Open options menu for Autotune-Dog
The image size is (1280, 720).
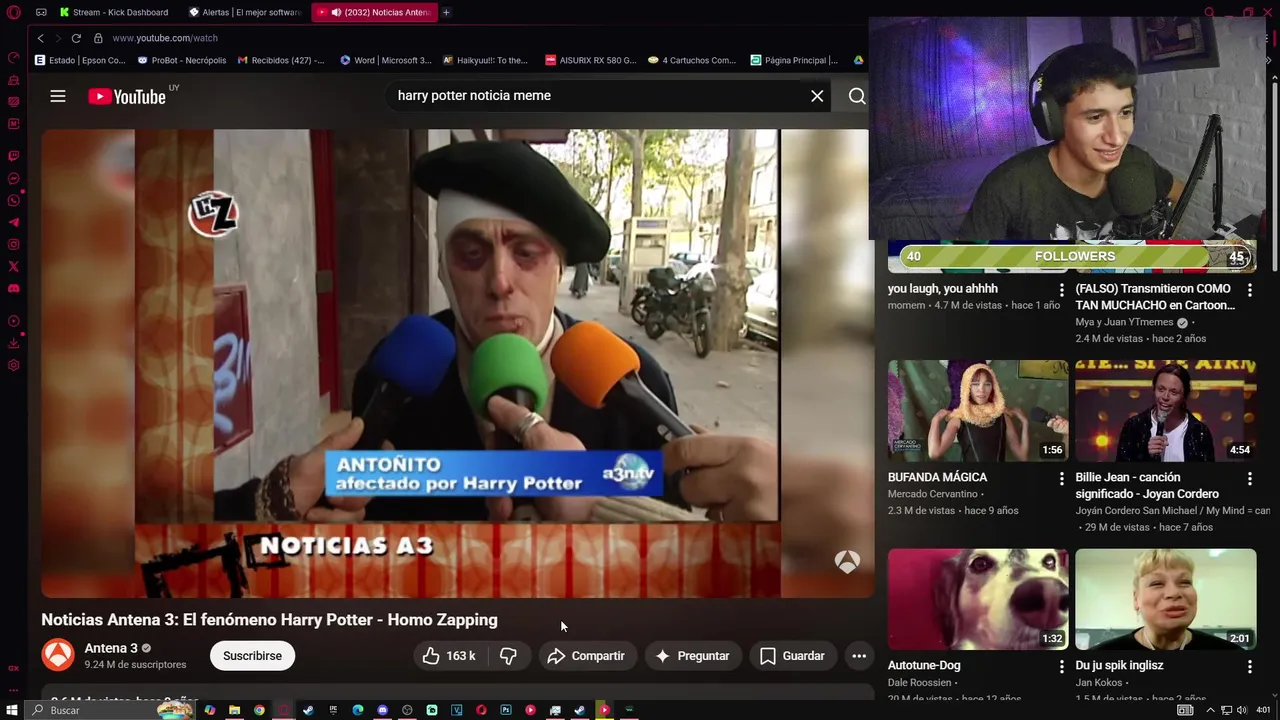tap(1062, 666)
